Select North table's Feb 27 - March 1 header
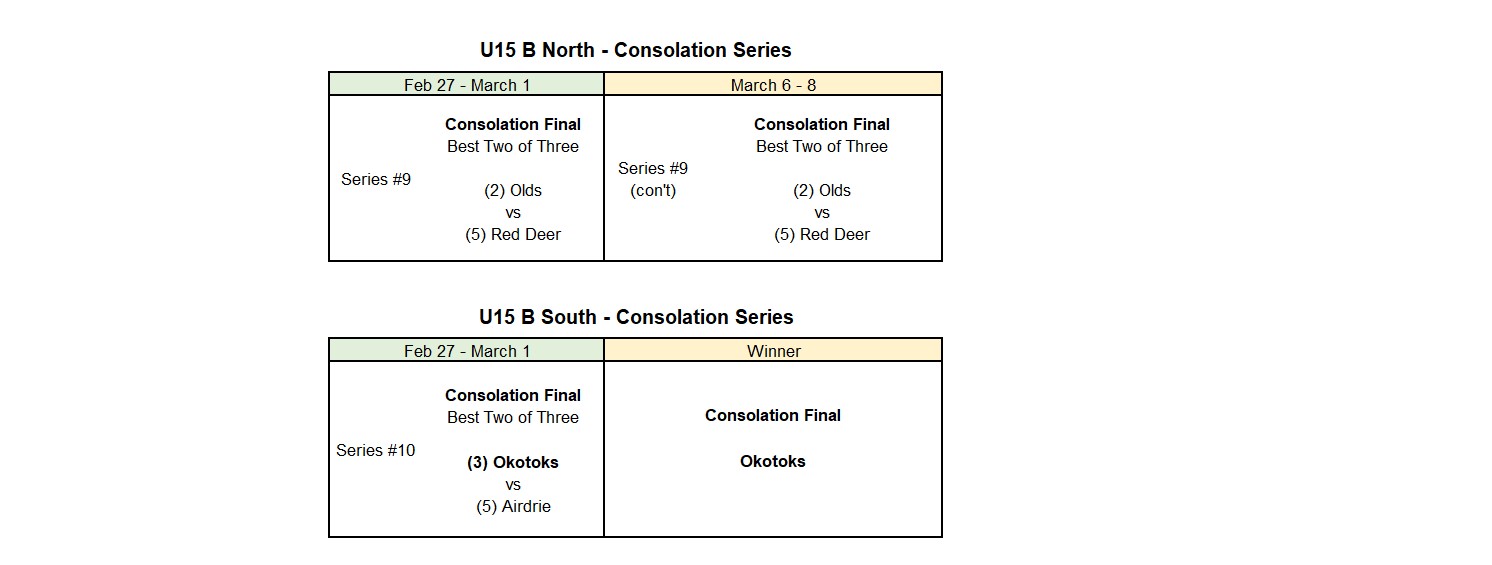Viewport: 1492px width, 565px height. click(467, 85)
